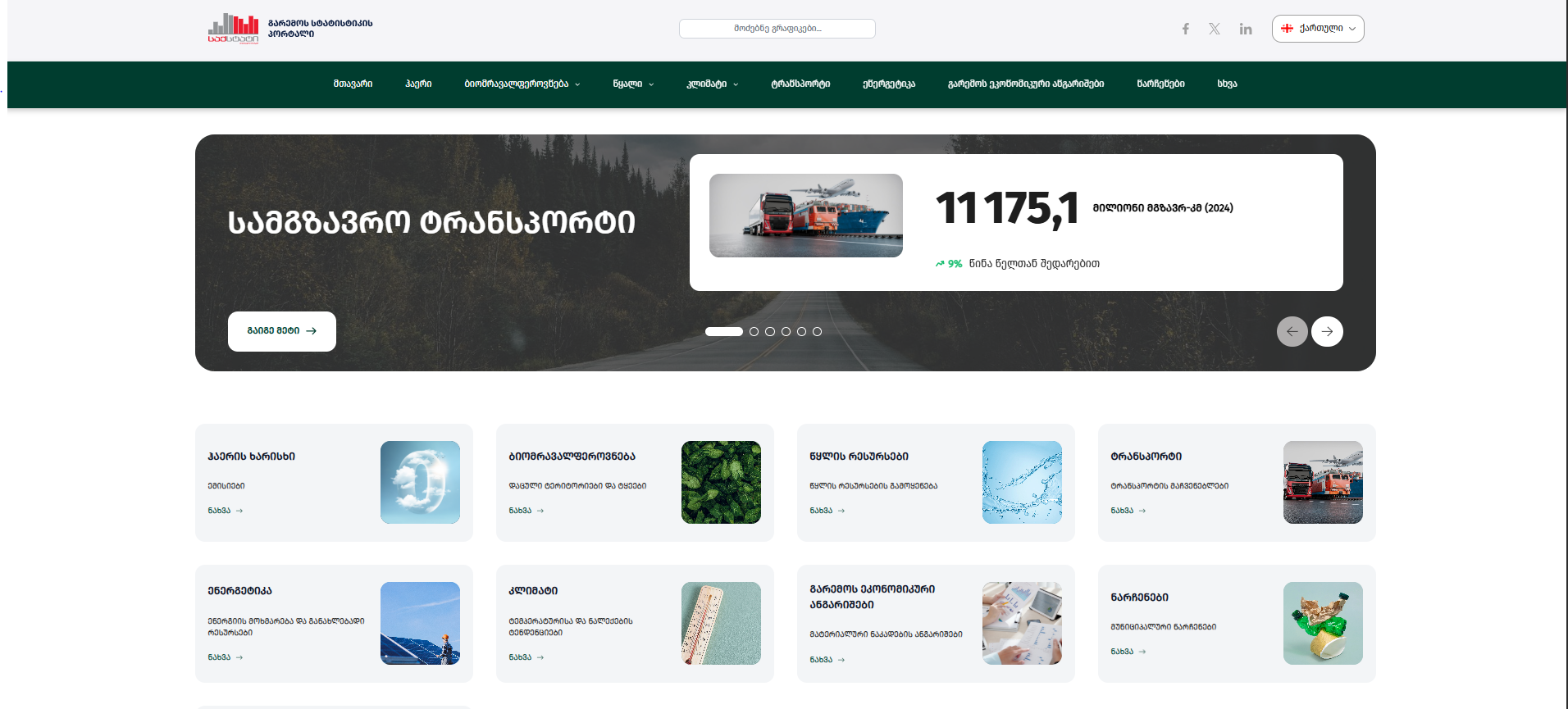Click ნახვა link in ტრანსპორტი card
This screenshot has height=709, width=1568.
(1128, 511)
